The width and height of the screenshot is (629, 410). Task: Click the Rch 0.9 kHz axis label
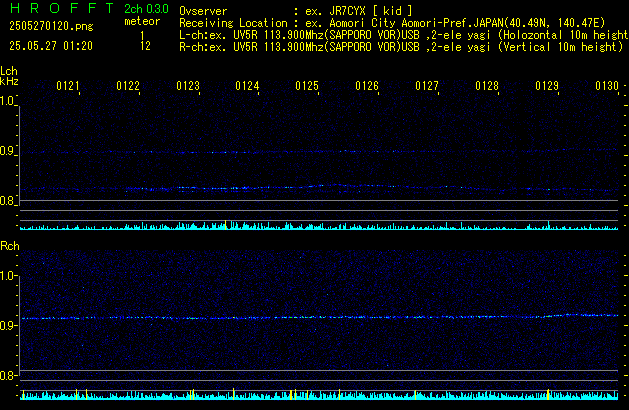coord(7,325)
